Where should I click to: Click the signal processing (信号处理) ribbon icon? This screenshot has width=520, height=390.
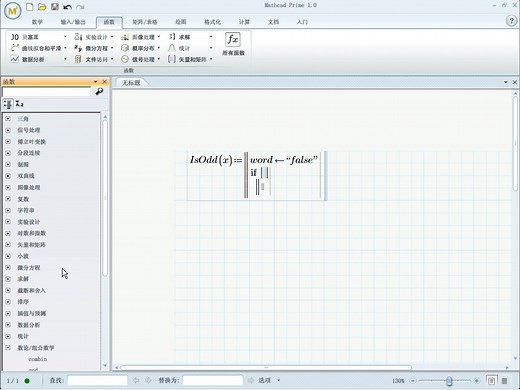(x=125, y=59)
